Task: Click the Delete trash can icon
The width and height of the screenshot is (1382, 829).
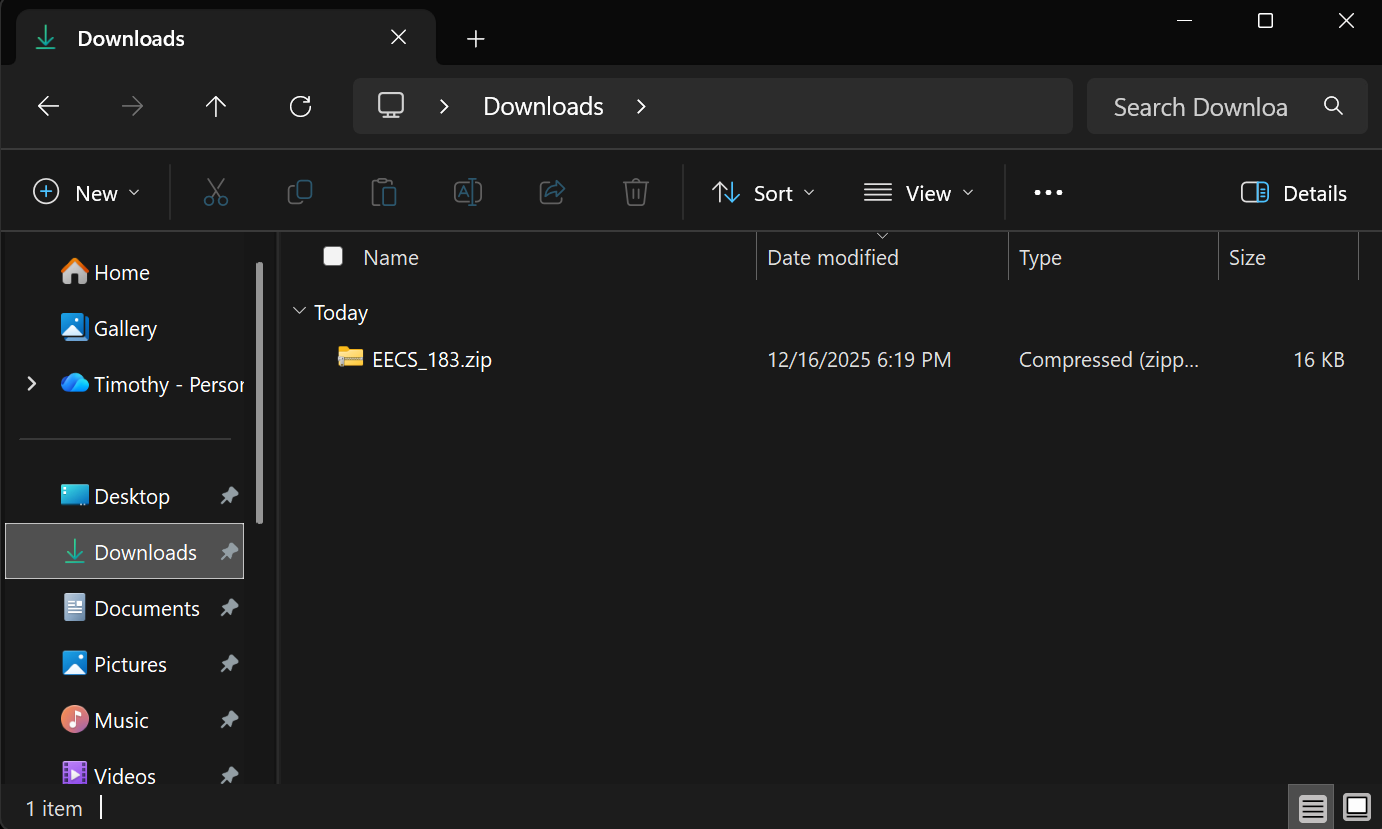Action: point(636,192)
